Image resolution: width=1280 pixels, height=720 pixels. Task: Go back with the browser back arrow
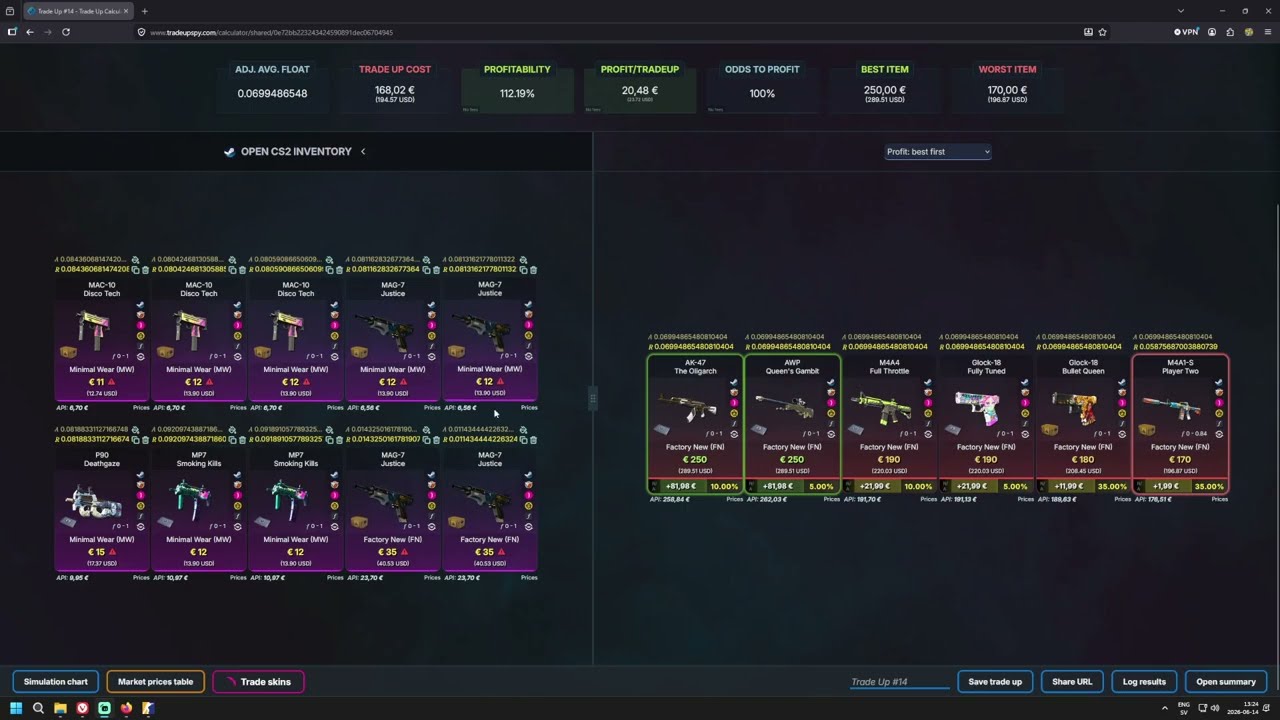tap(30, 32)
